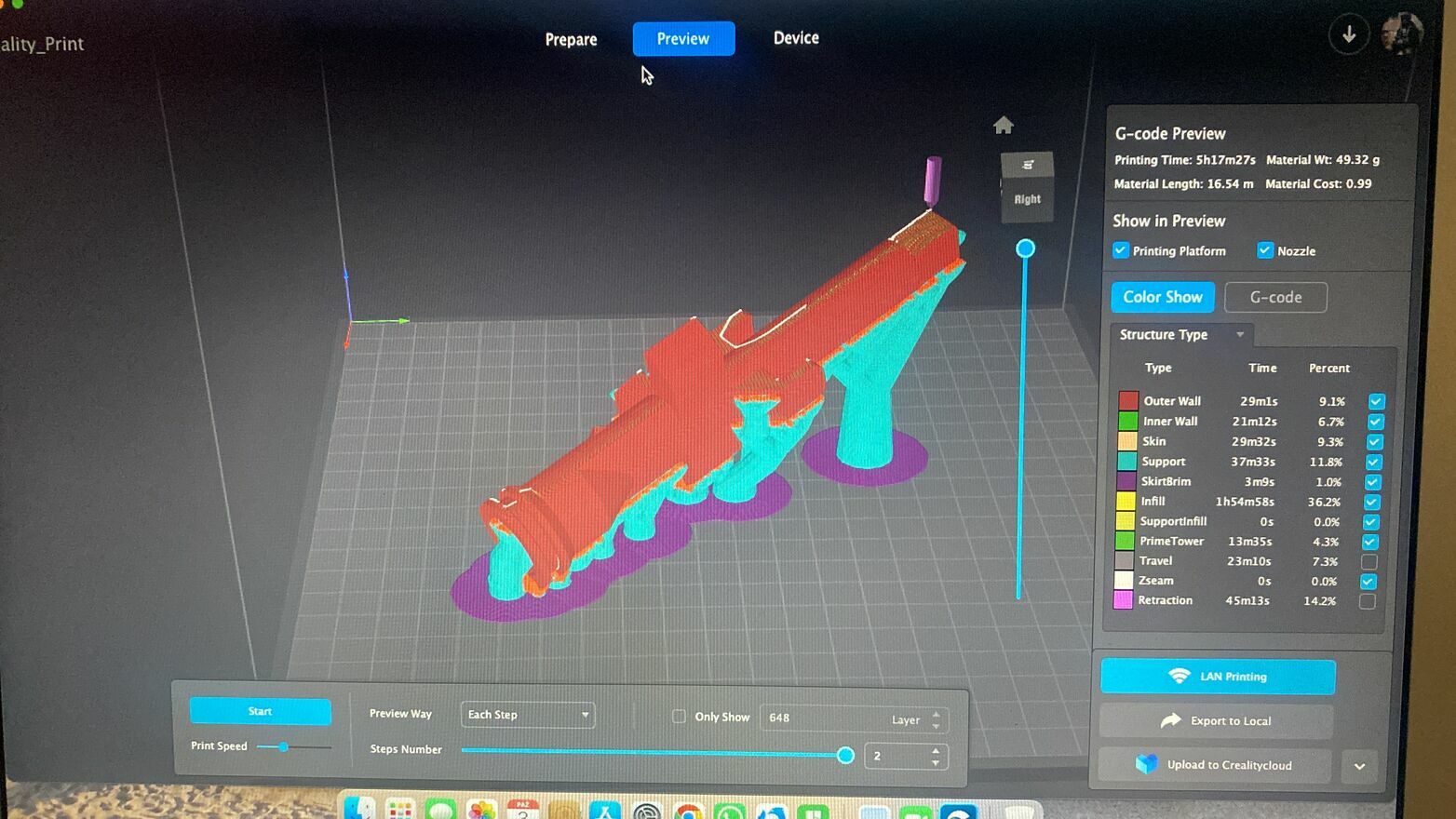Open Numbers from the dock
Image resolution: width=1456 pixels, height=819 pixels.
click(813, 810)
